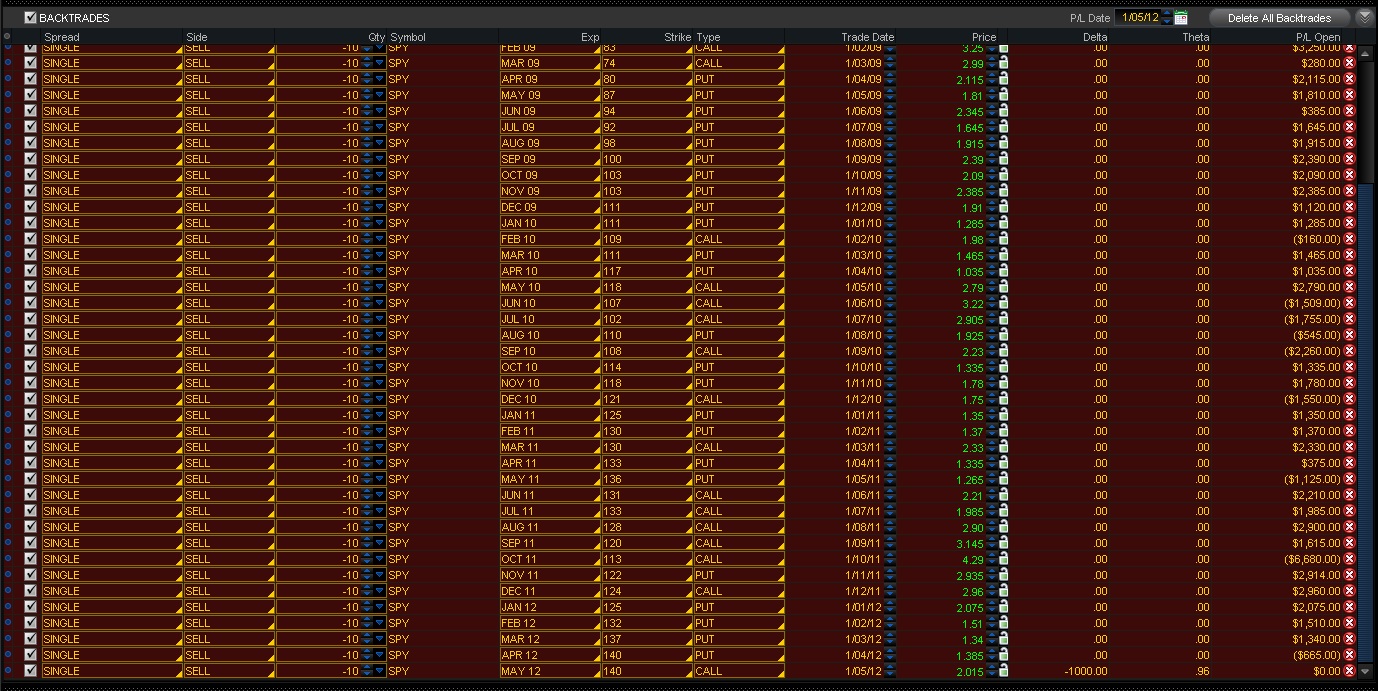This screenshot has width=1378, height=691.
Task: Click Delete All Backtrades button
Action: point(1279,18)
